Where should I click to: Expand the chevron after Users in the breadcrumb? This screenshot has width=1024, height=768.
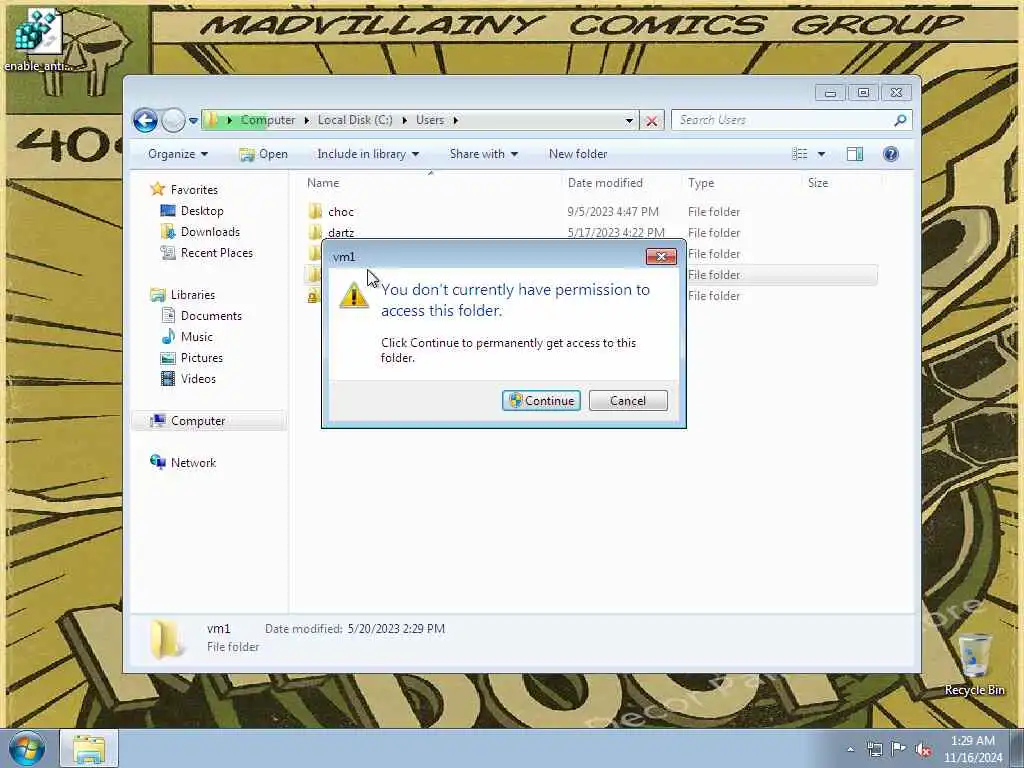click(x=456, y=120)
